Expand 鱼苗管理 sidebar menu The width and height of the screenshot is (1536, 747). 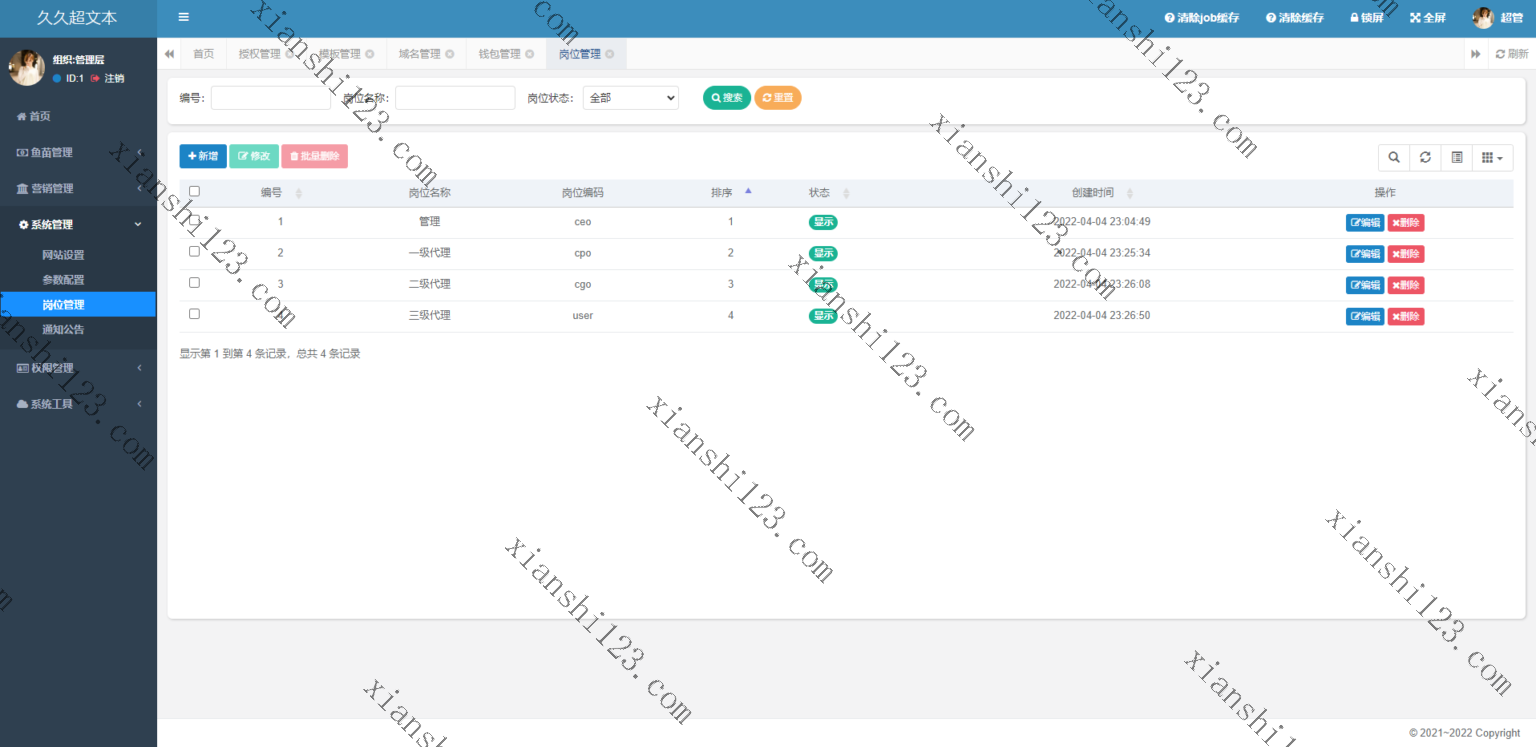[78, 152]
